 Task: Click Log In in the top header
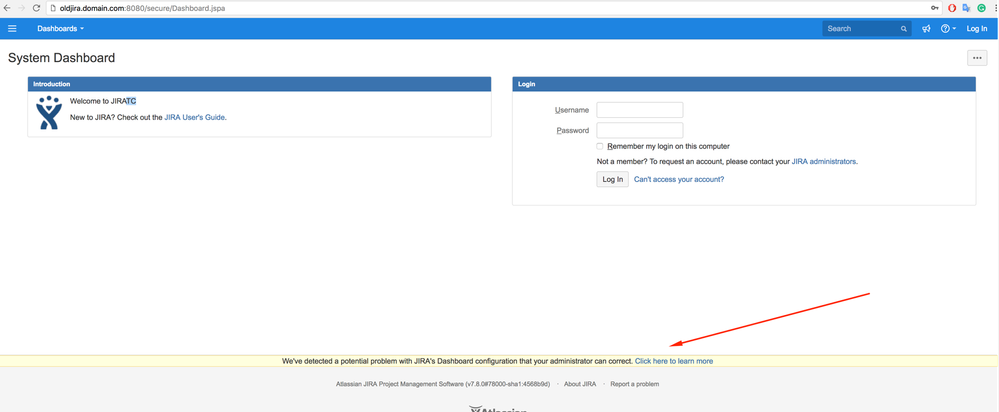(x=977, y=29)
